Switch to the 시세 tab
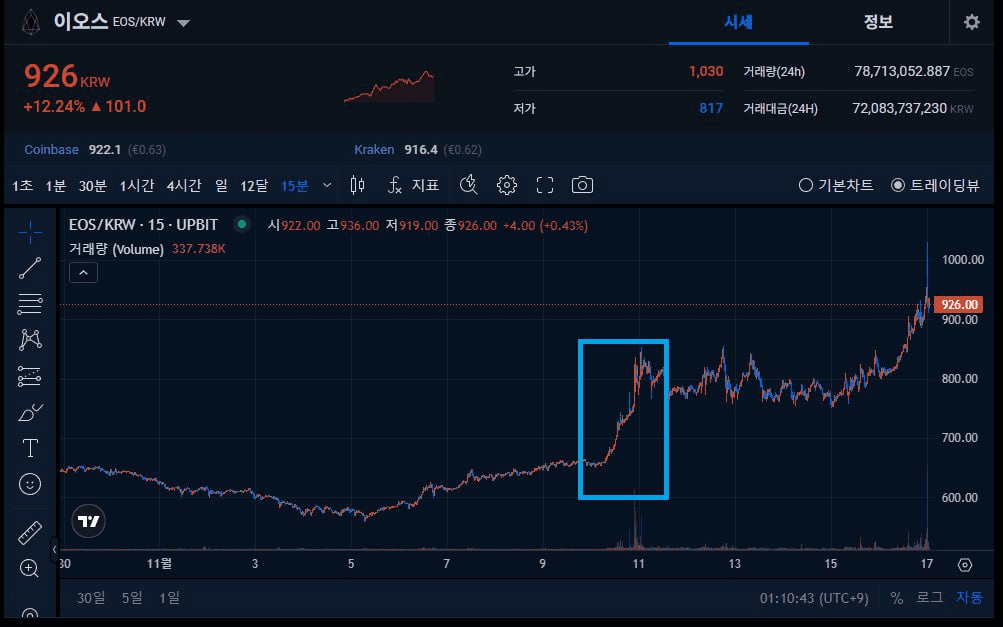The width and height of the screenshot is (1003, 627). [738, 22]
